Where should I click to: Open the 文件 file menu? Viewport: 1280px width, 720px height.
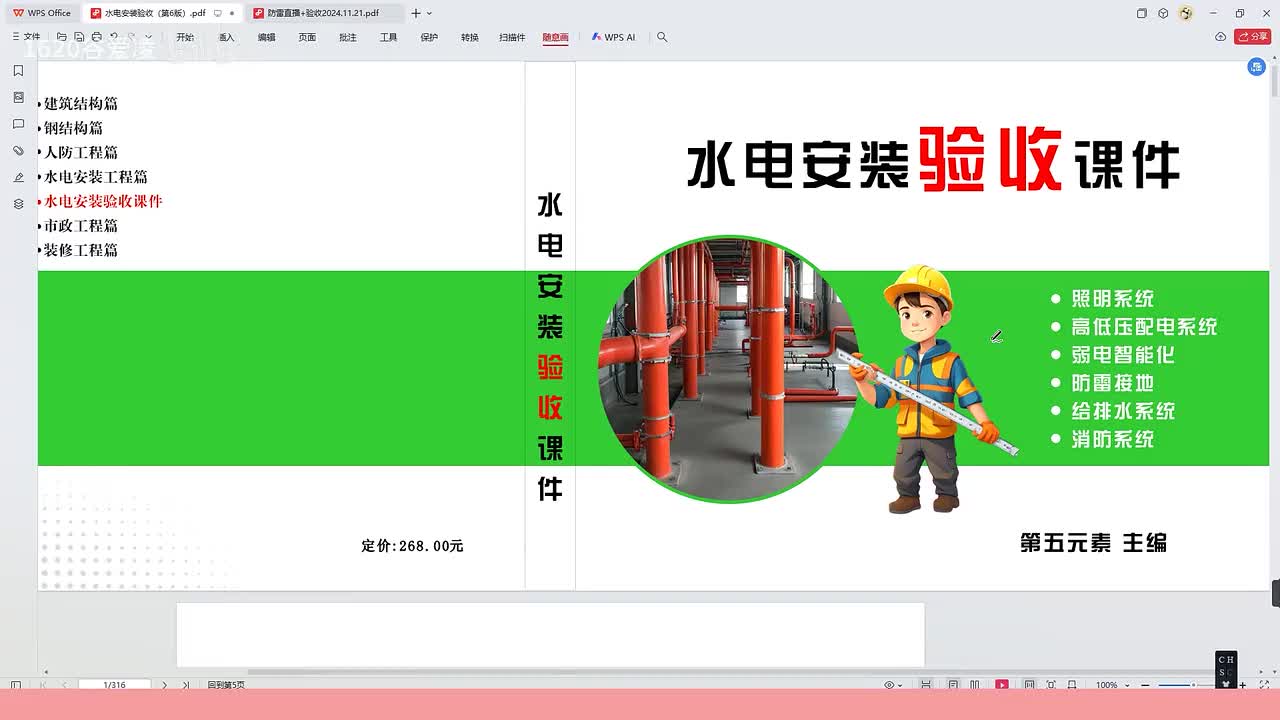26,37
